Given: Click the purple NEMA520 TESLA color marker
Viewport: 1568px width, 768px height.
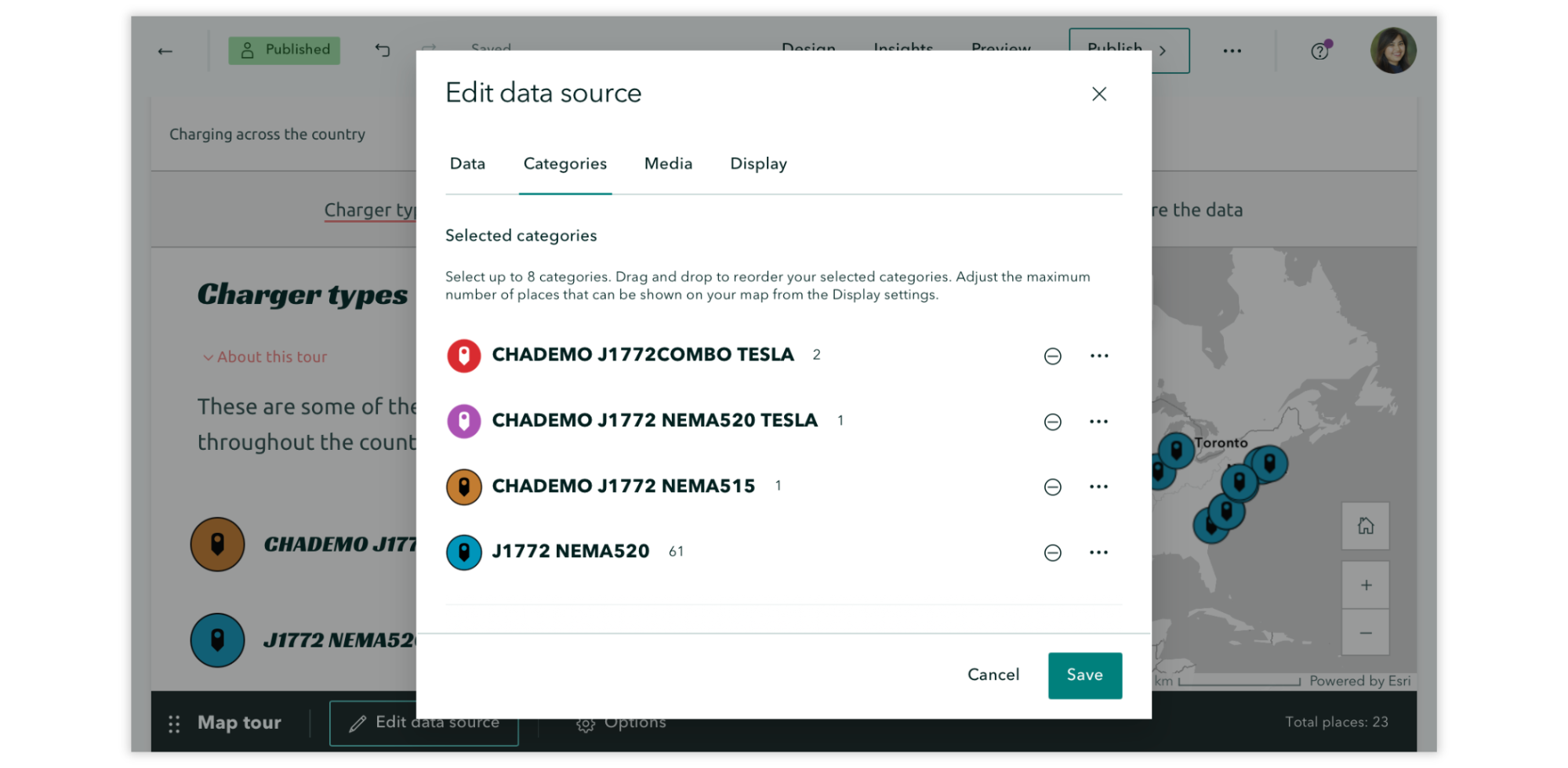Looking at the screenshot, I should click(463, 422).
